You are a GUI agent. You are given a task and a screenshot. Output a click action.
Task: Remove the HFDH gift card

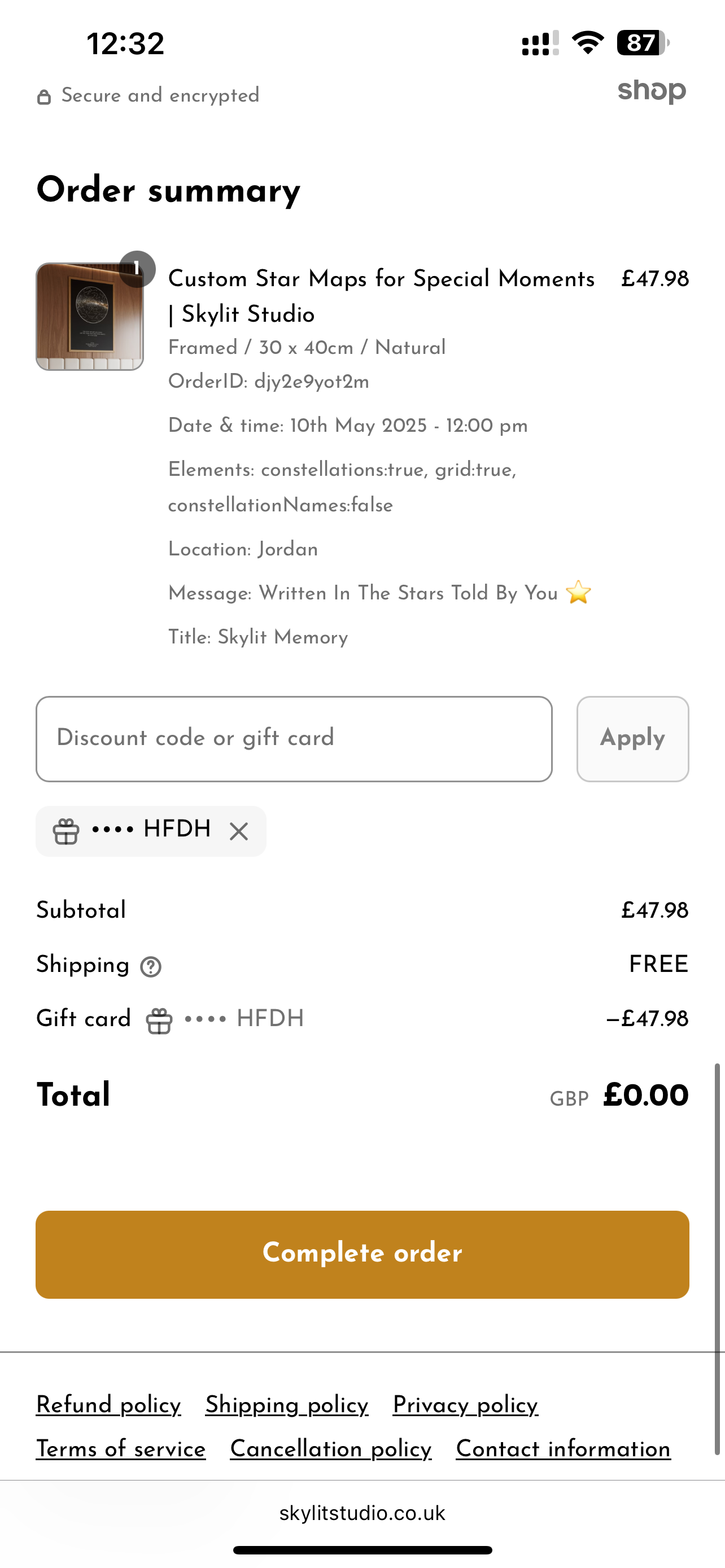click(x=239, y=831)
